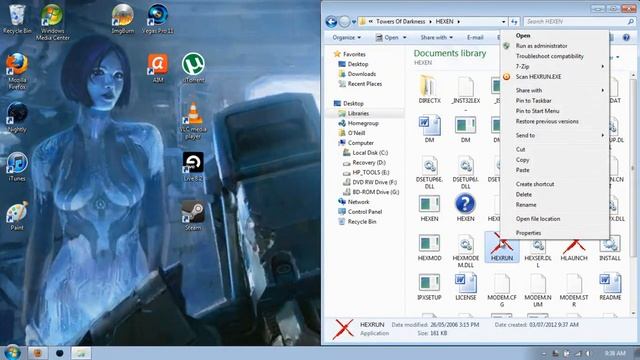
Task: Select the DIRECTX folder in HEXEN
Action: pyautogui.click(x=429, y=89)
